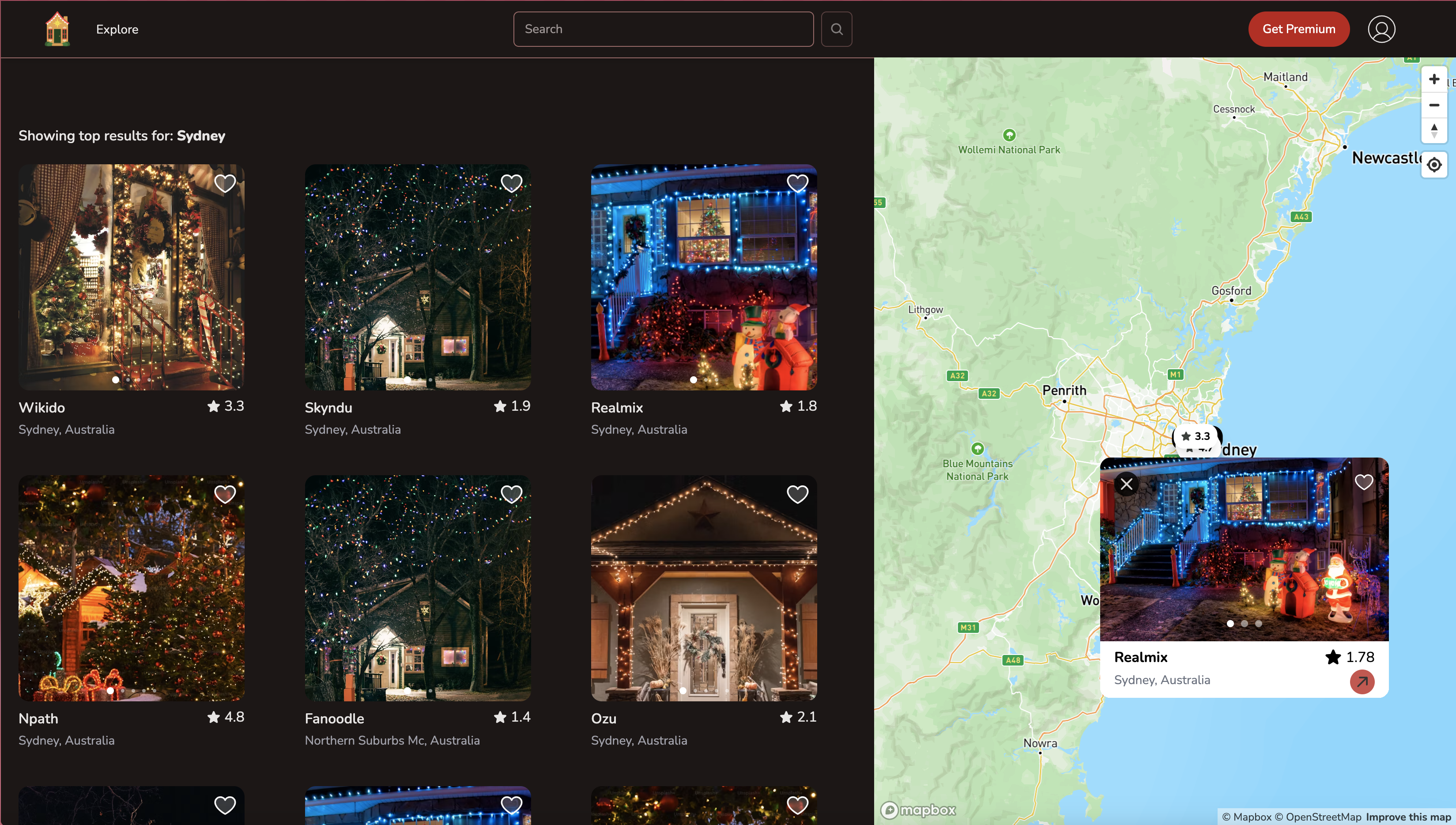Click the map zoom in plus button
1456x825 pixels.
coord(1434,79)
